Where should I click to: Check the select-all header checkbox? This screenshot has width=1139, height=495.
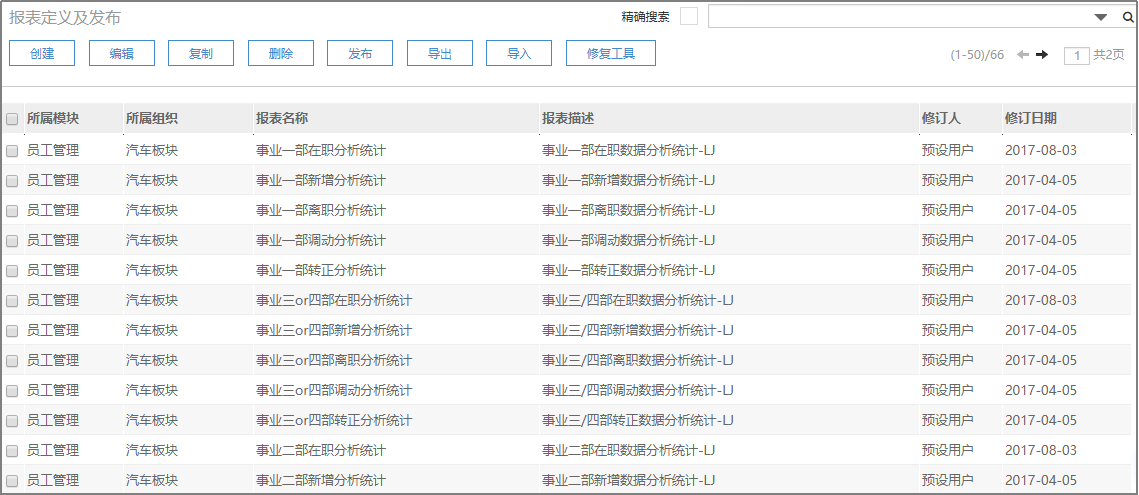pos(12,119)
